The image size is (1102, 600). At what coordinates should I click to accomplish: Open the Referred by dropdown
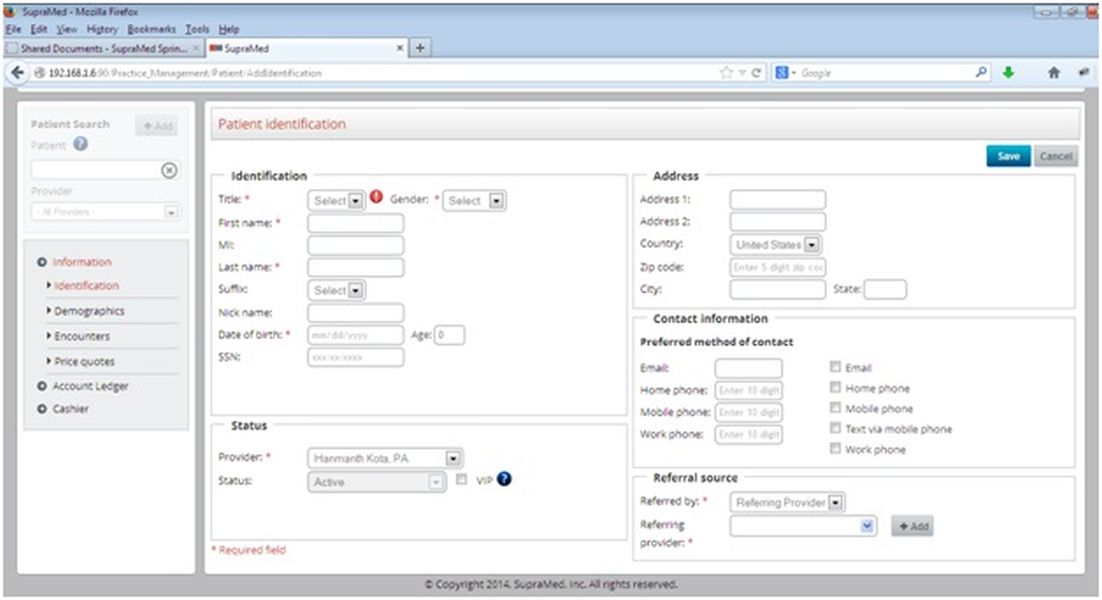pos(786,502)
